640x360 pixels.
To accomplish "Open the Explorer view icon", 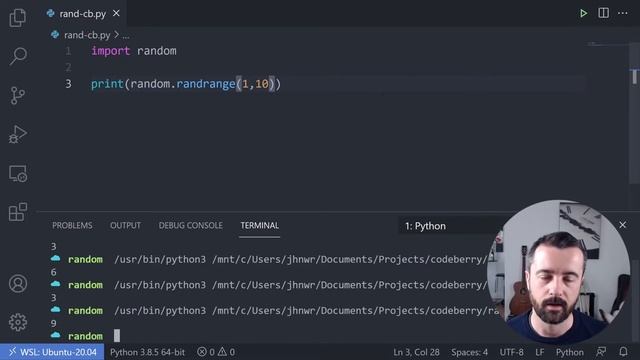I will click(x=18, y=18).
